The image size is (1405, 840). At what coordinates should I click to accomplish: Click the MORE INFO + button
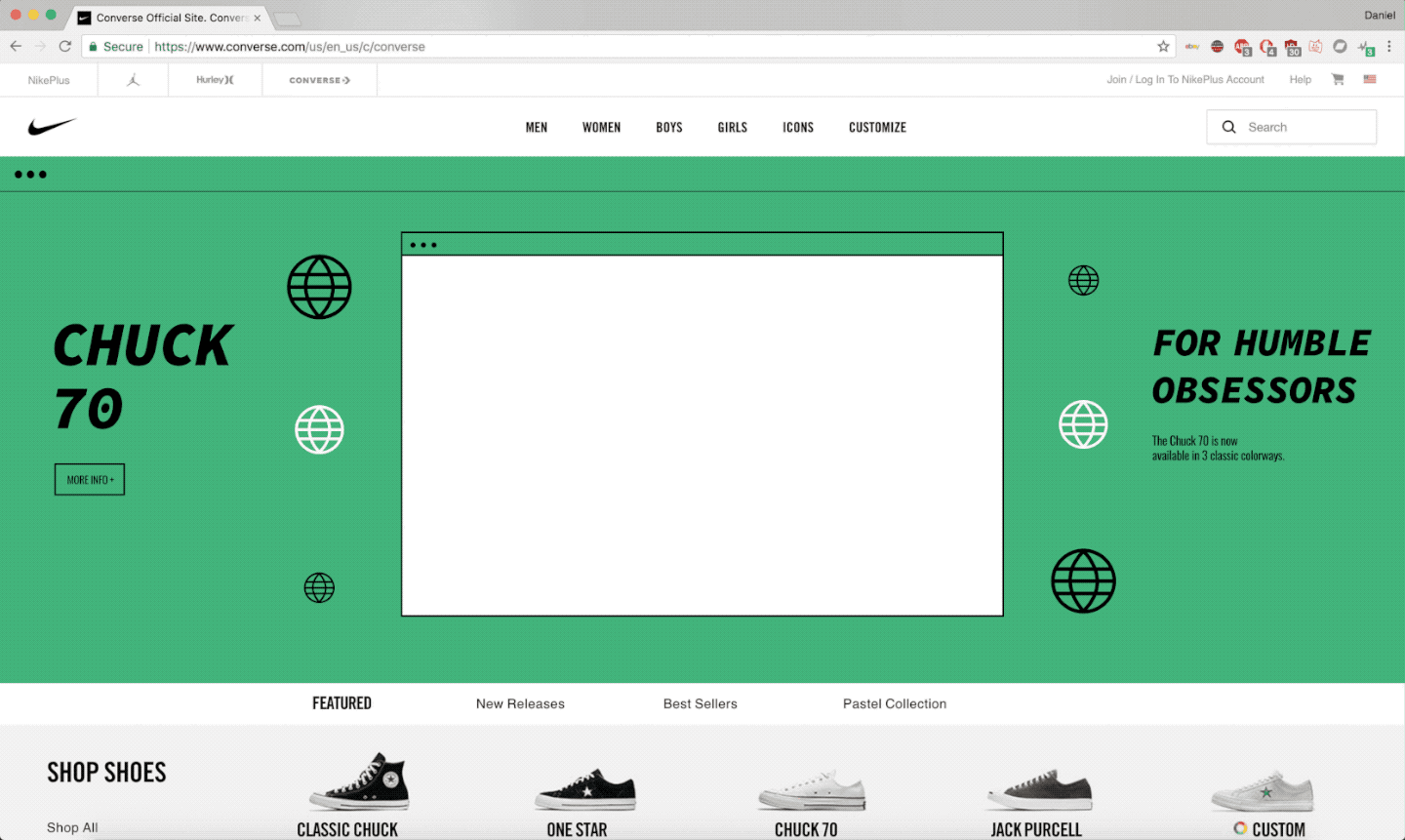pos(90,479)
